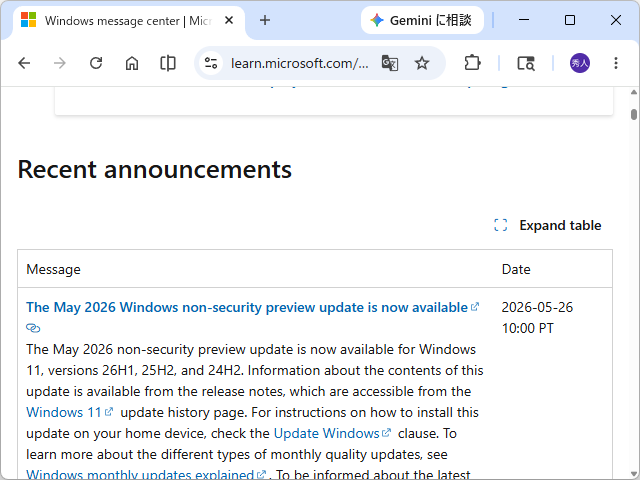Click the expand table brackets icon
640x480 pixels.
500,225
